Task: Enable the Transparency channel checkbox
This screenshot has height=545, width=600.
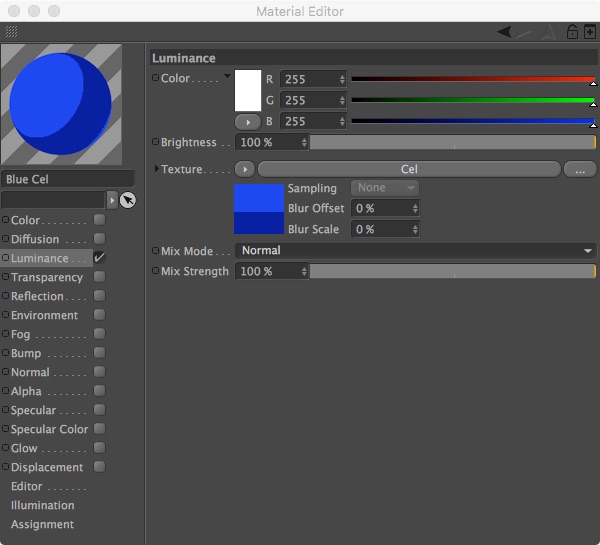Action: pos(99,277)
